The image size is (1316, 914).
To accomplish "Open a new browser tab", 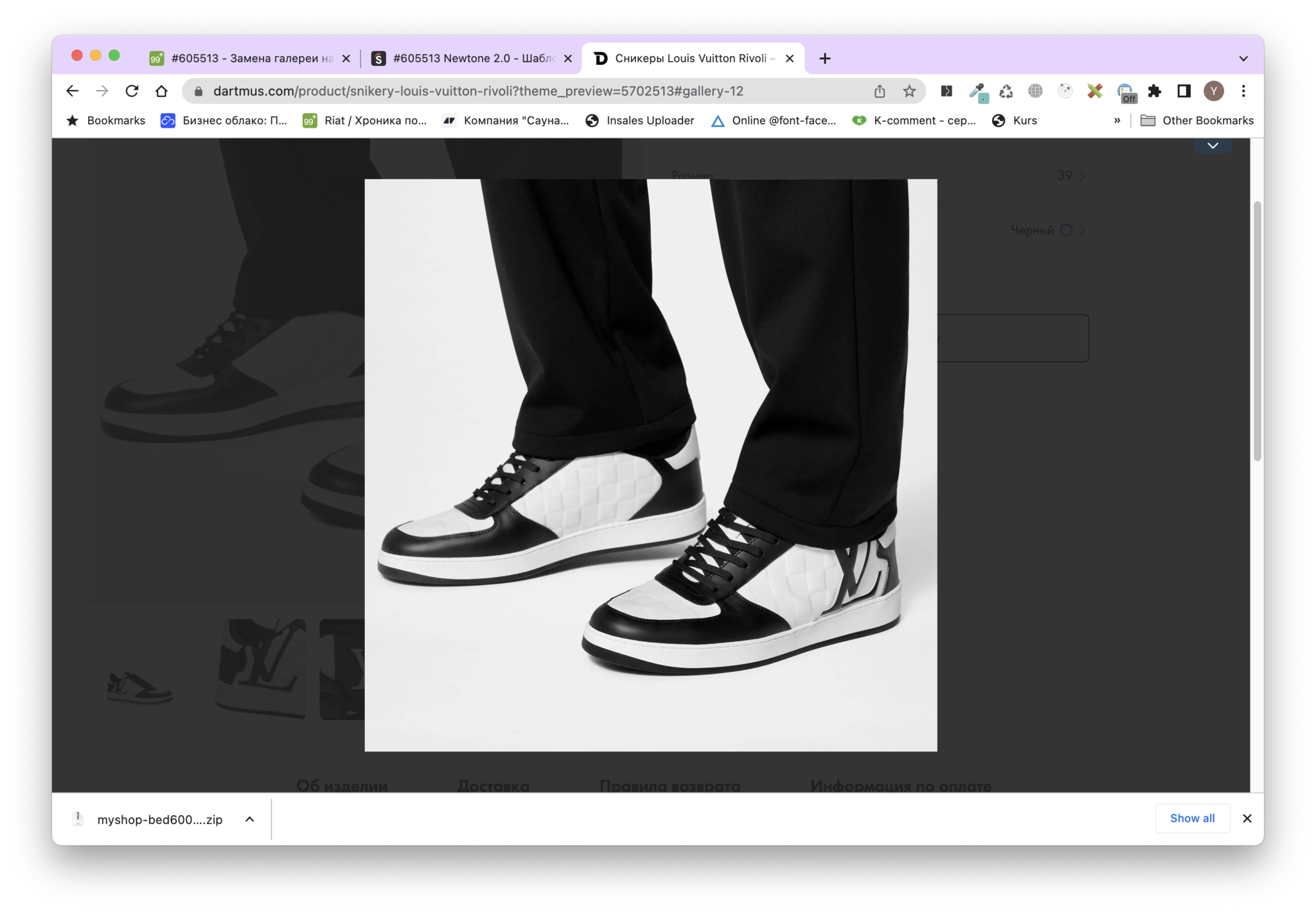I will click(x=825, y=58).
